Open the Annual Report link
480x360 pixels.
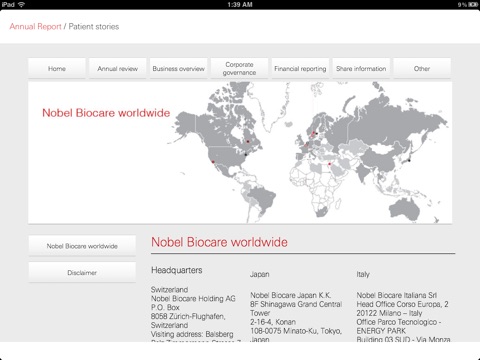[35, 27]
